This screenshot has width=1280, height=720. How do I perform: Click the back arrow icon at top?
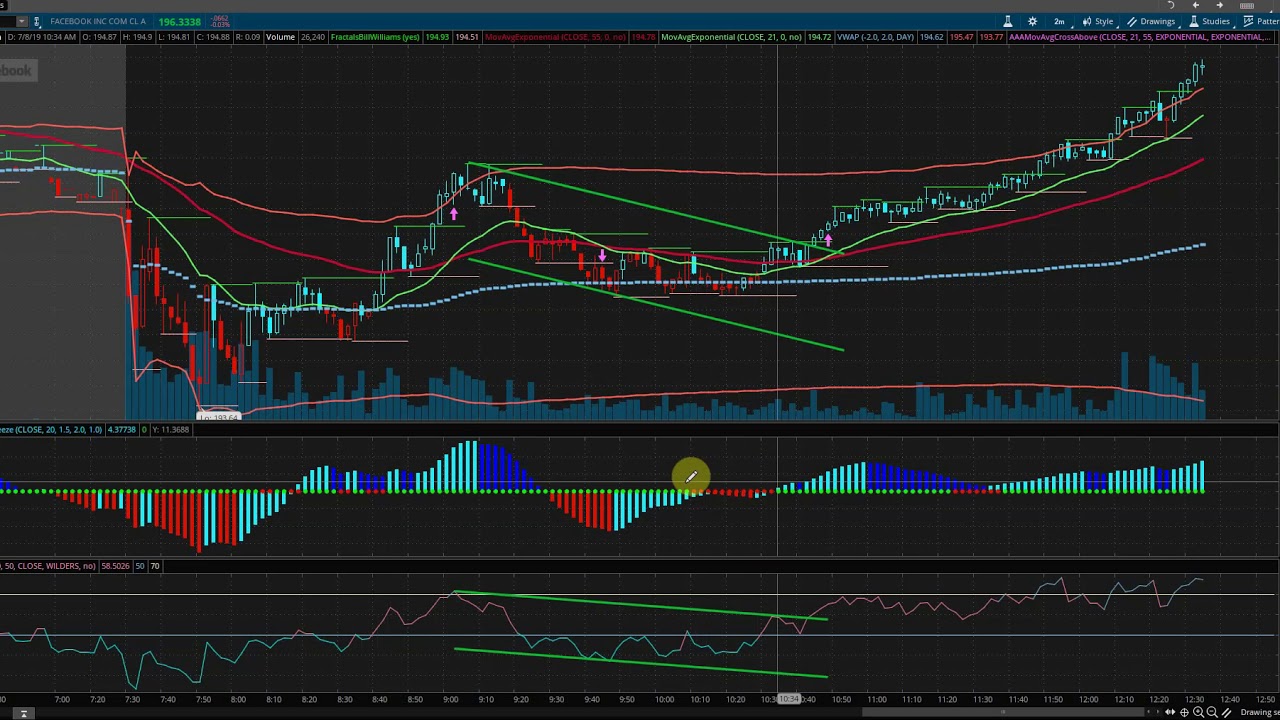coord(1195,5)
